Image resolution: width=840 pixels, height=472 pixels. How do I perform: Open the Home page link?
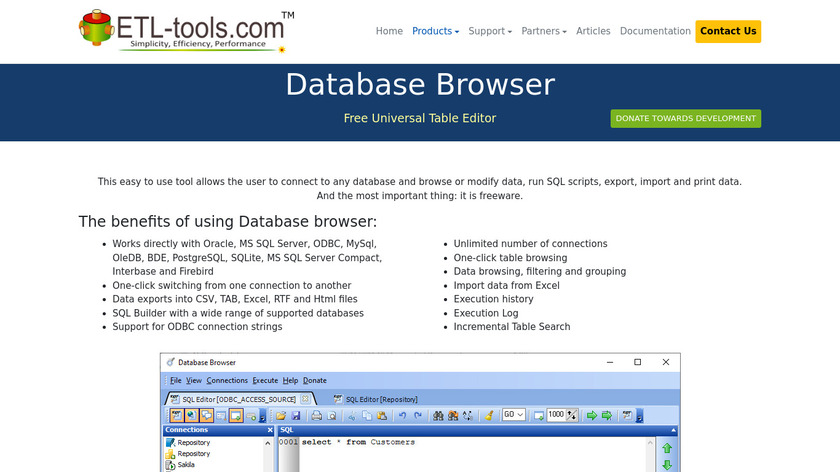389,31
